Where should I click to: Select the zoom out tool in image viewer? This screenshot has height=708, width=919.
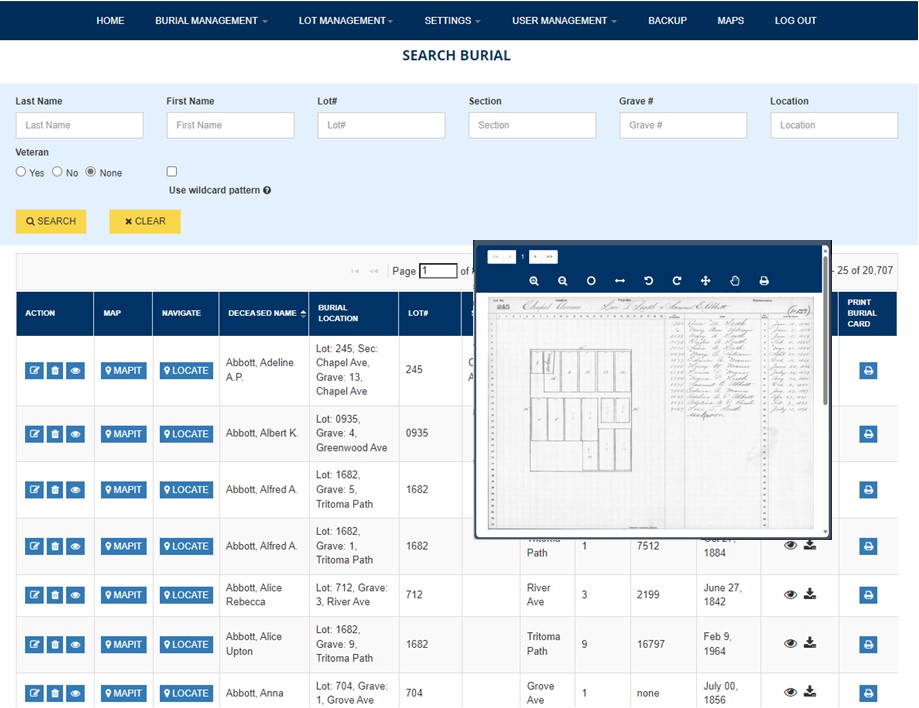click(562, 281)
